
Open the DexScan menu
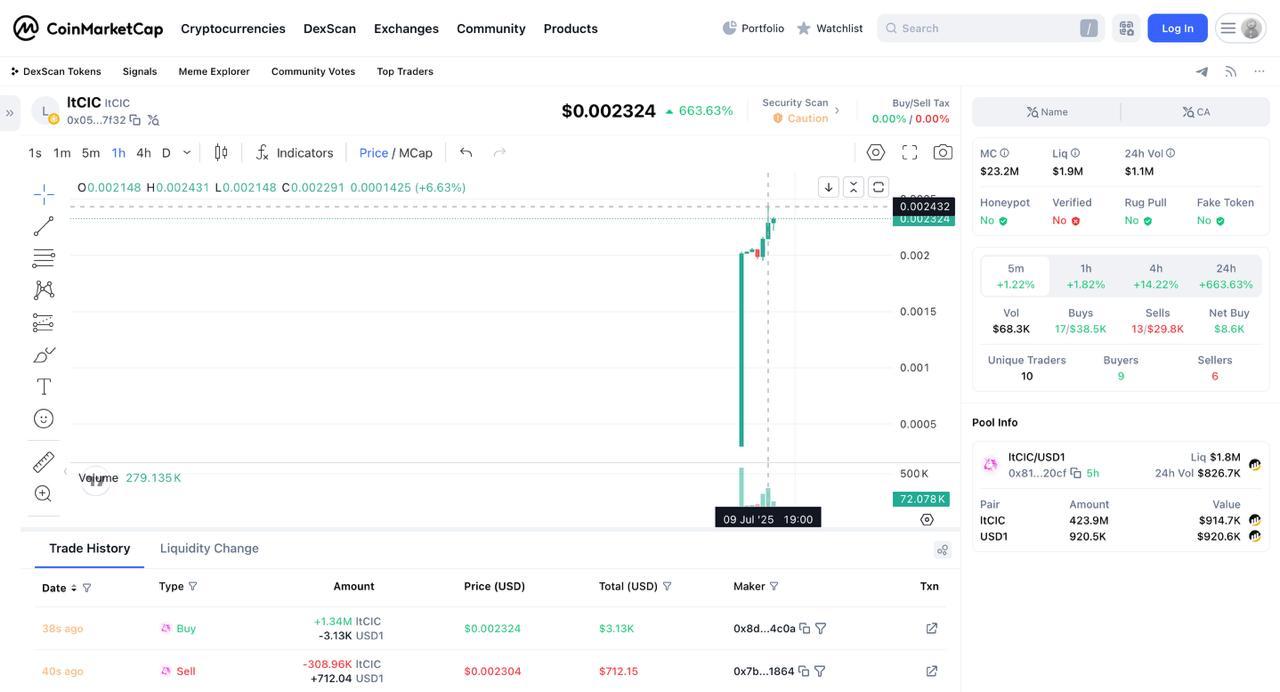coord(330,28)
